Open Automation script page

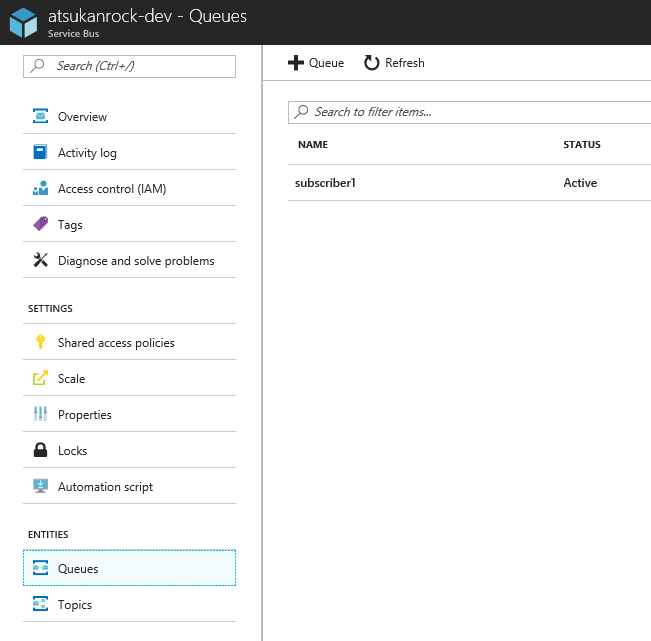pos(130,486)
